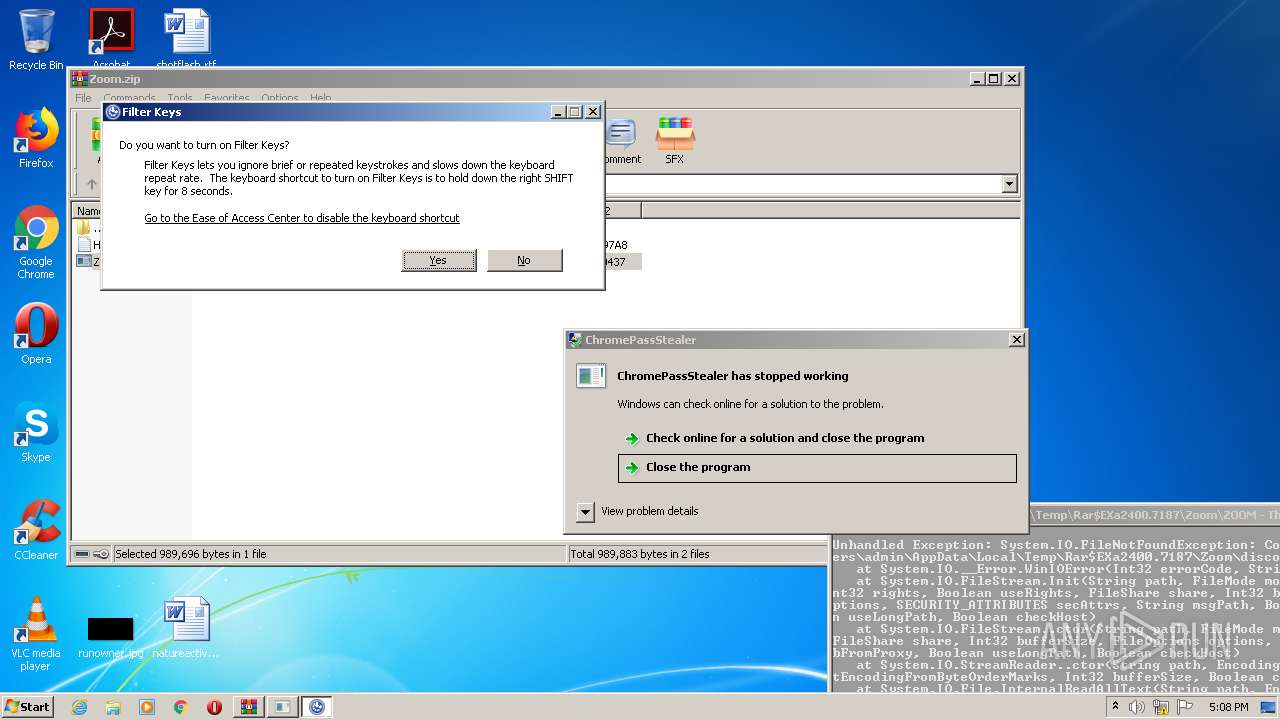The height and width of the screenshot is (720, 1280).
Task: Open the File menu in WinRAR
Action: (83, 98)
